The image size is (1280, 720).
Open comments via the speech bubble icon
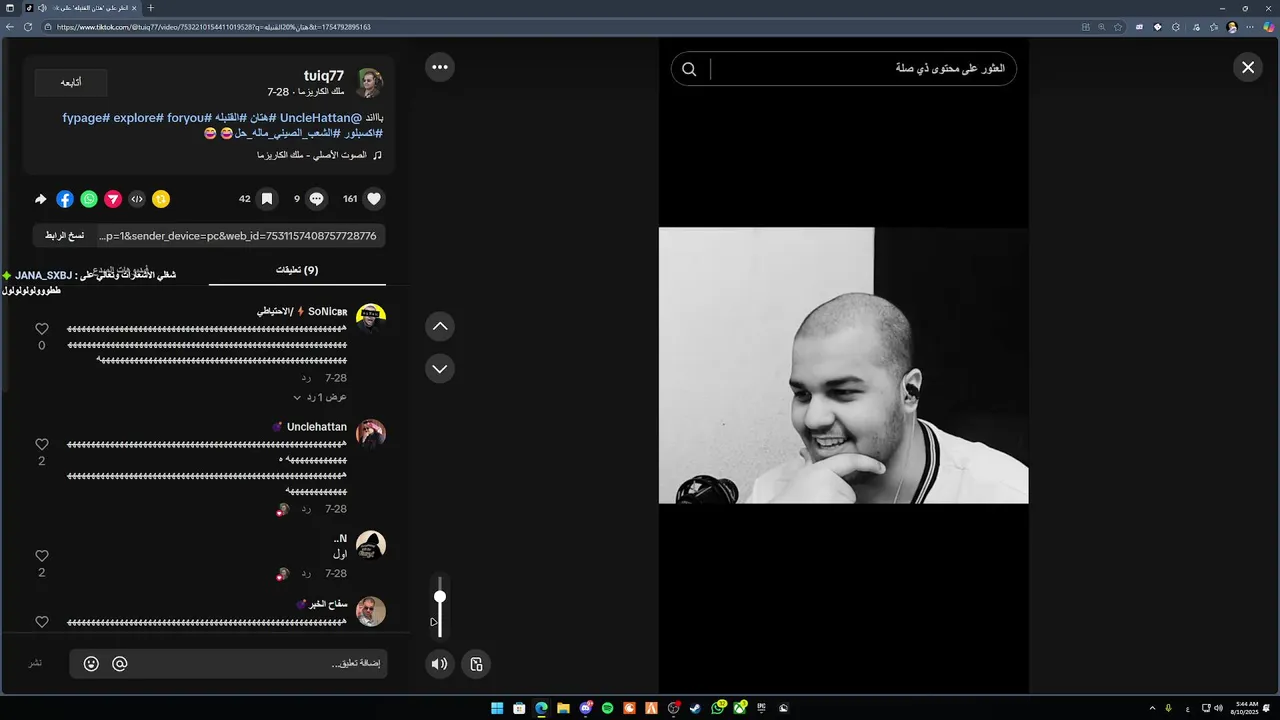point(316,199)
